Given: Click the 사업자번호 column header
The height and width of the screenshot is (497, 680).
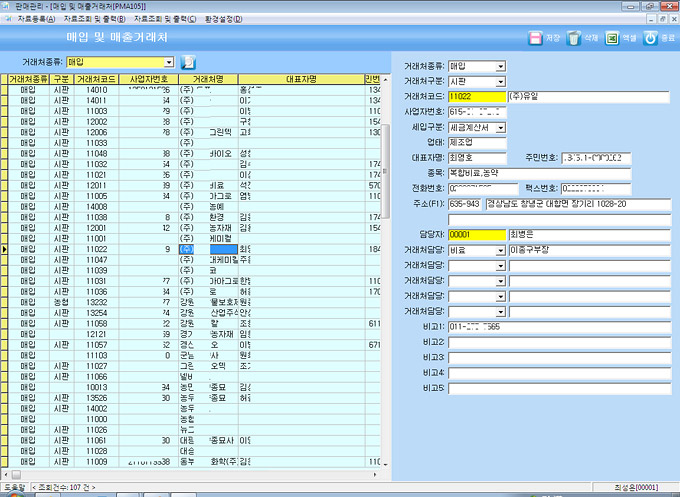Looking at the screenshot, I should tap(148, 79).
